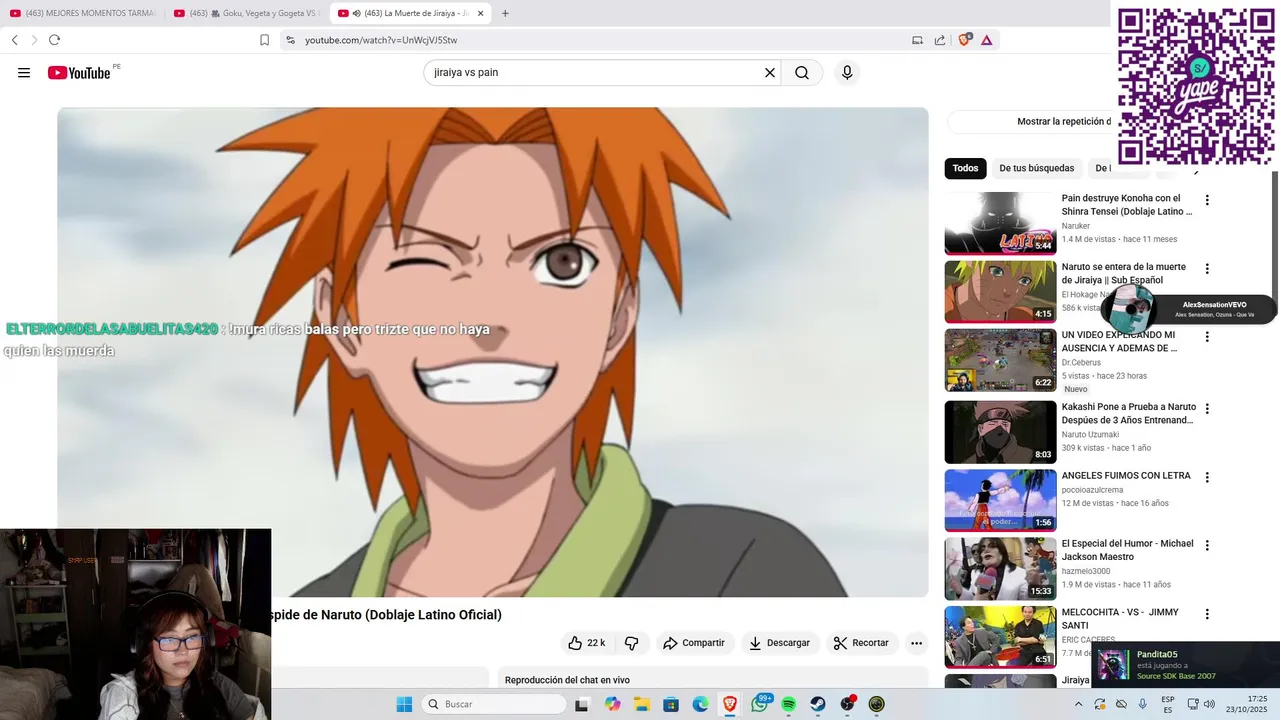Open the UN VIDEO EXPLICANDO MI AUSENCIA title
The height and width of the screenshot is (720, 1280).
[x=1120, y=342]
